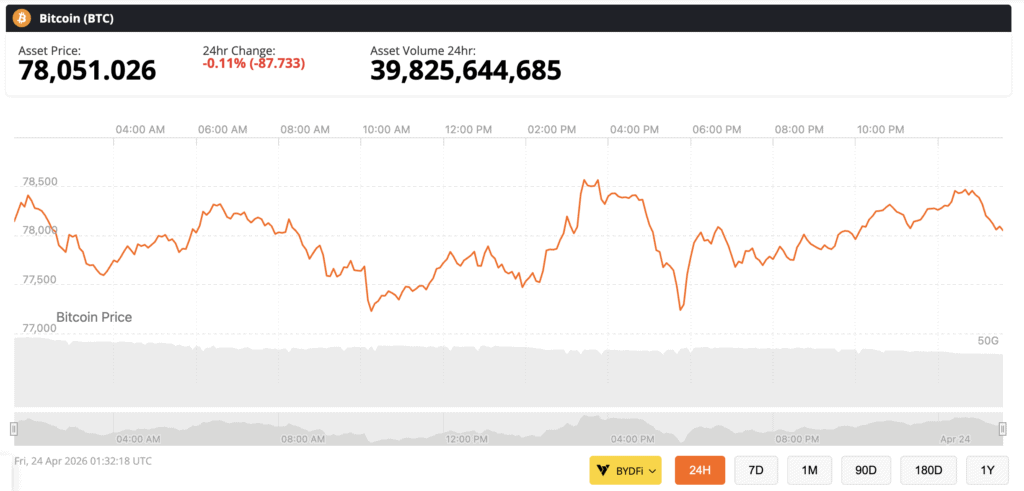Click the BYDFi logo icon
The image size is (1024, 491).
(603, 470)
